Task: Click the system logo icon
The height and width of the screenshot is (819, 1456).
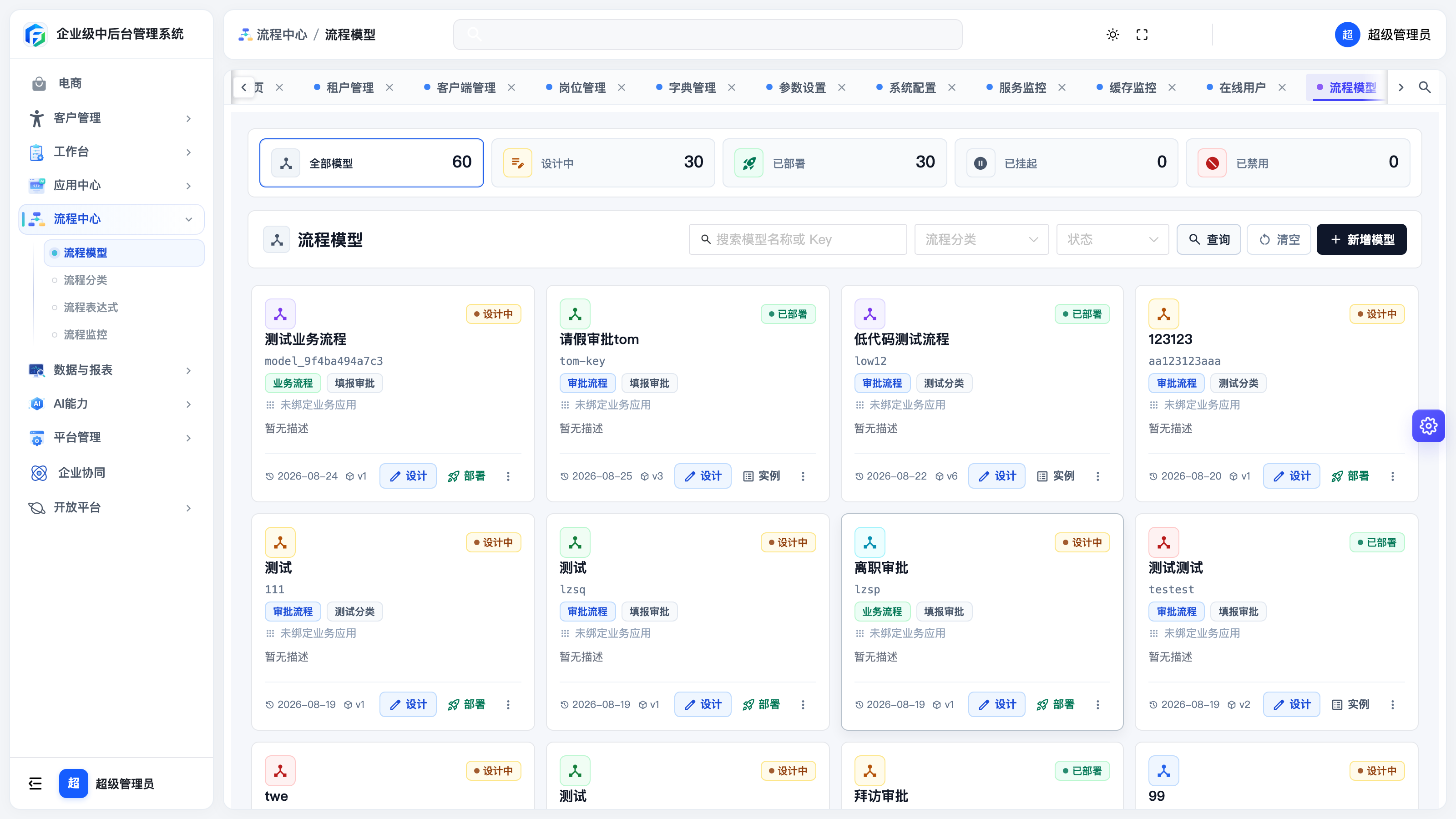Action: click(x=35, y=35)
